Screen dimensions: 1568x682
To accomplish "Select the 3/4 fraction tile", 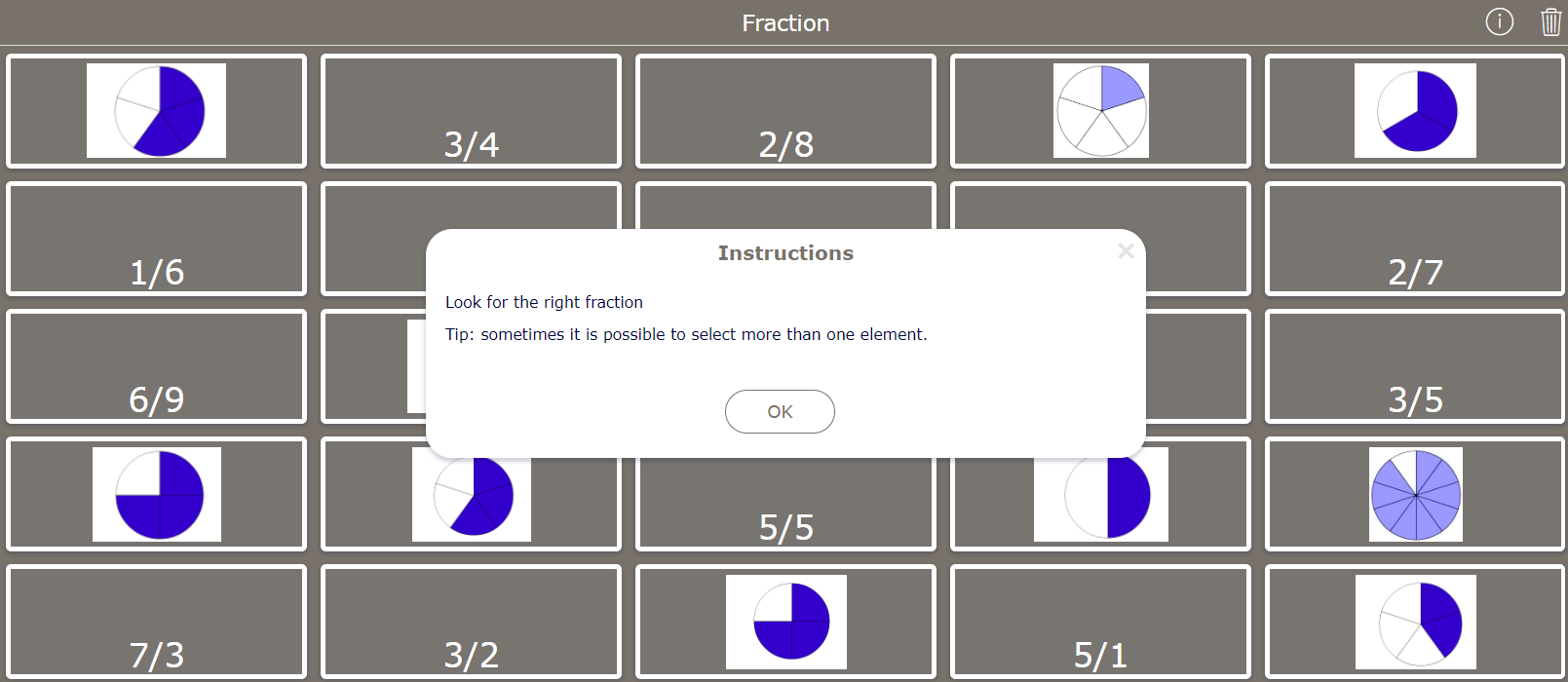I will [x=471, y=110].
